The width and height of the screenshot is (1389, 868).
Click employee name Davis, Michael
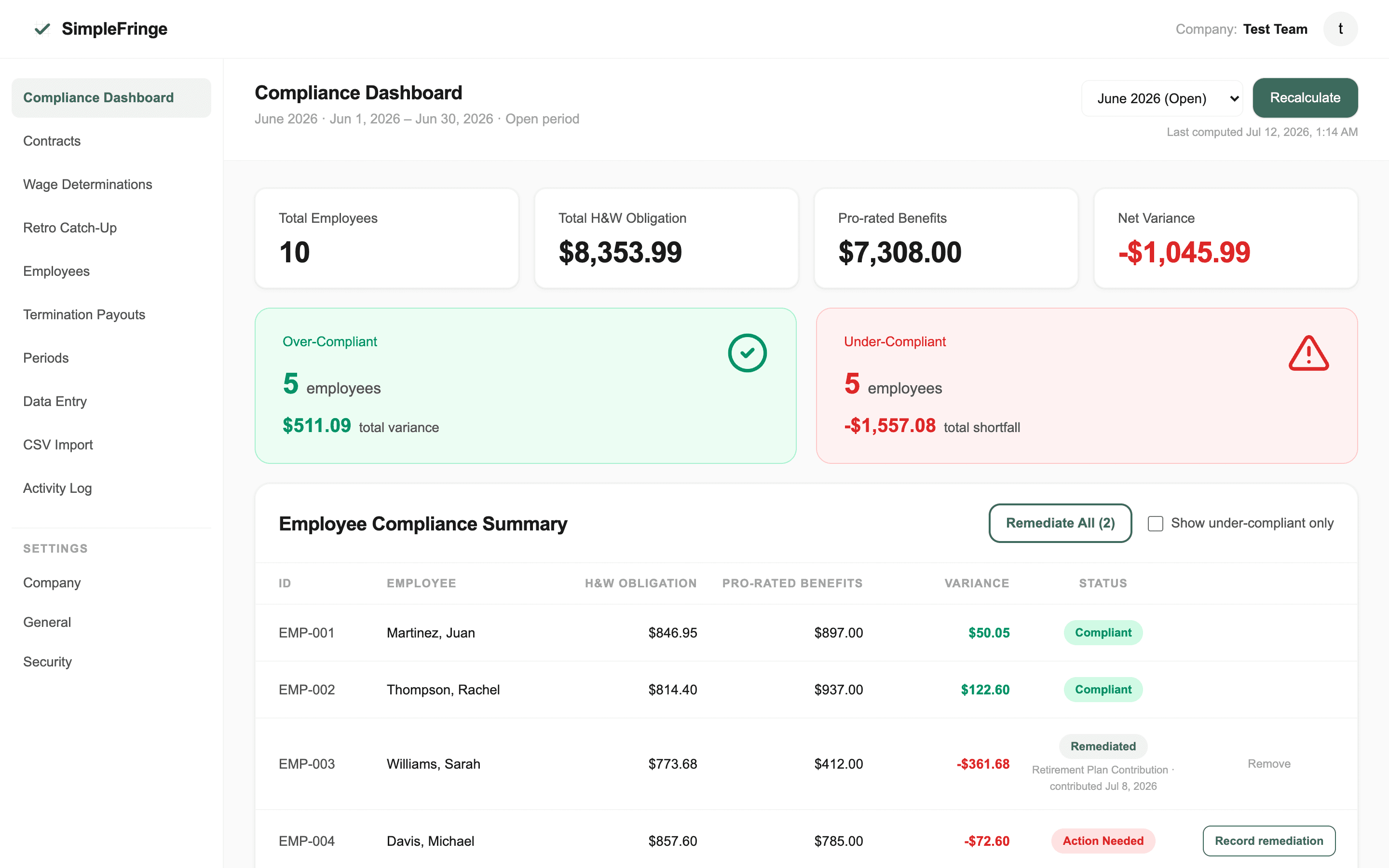pyautogui.click(x=431, y=841)
